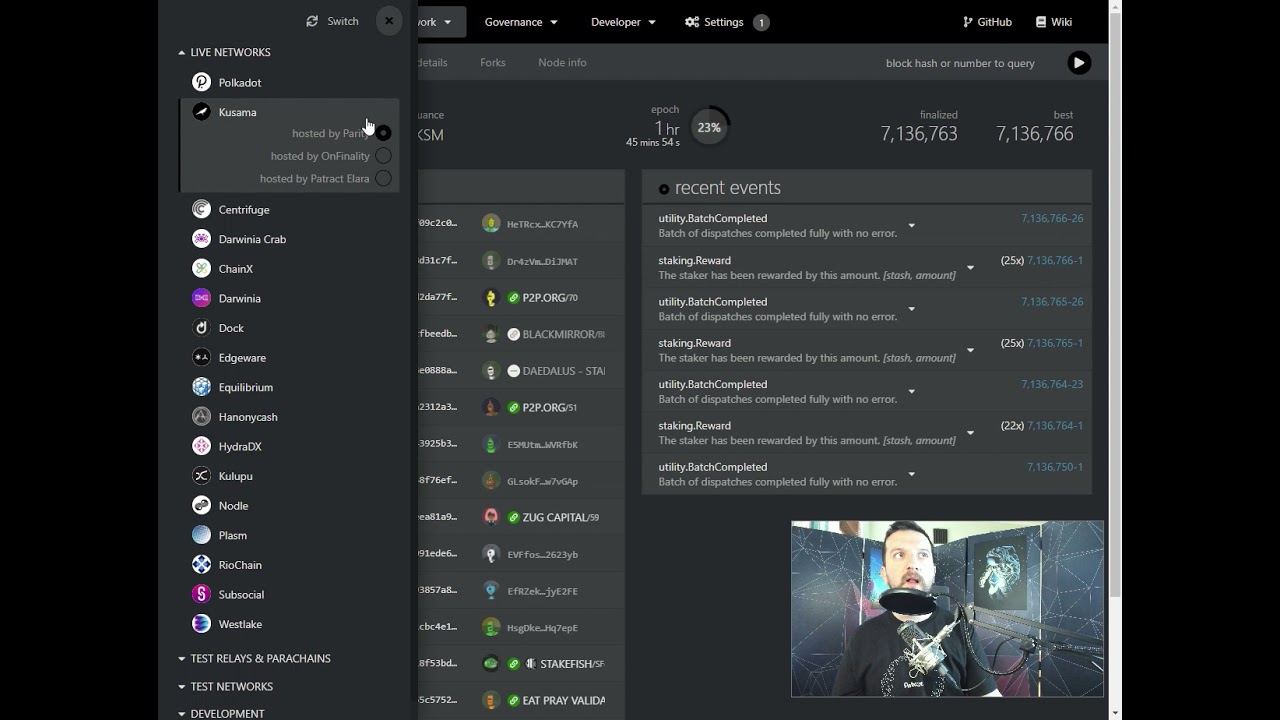The image size is (1280, 720).
Task: Click the Subsocial network icon
Action: pos(201,594)
